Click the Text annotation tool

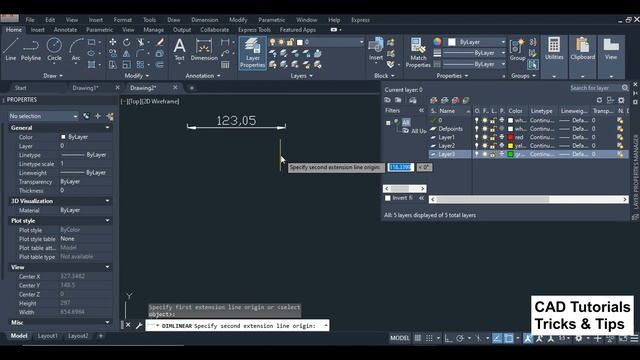coord(180,49)
